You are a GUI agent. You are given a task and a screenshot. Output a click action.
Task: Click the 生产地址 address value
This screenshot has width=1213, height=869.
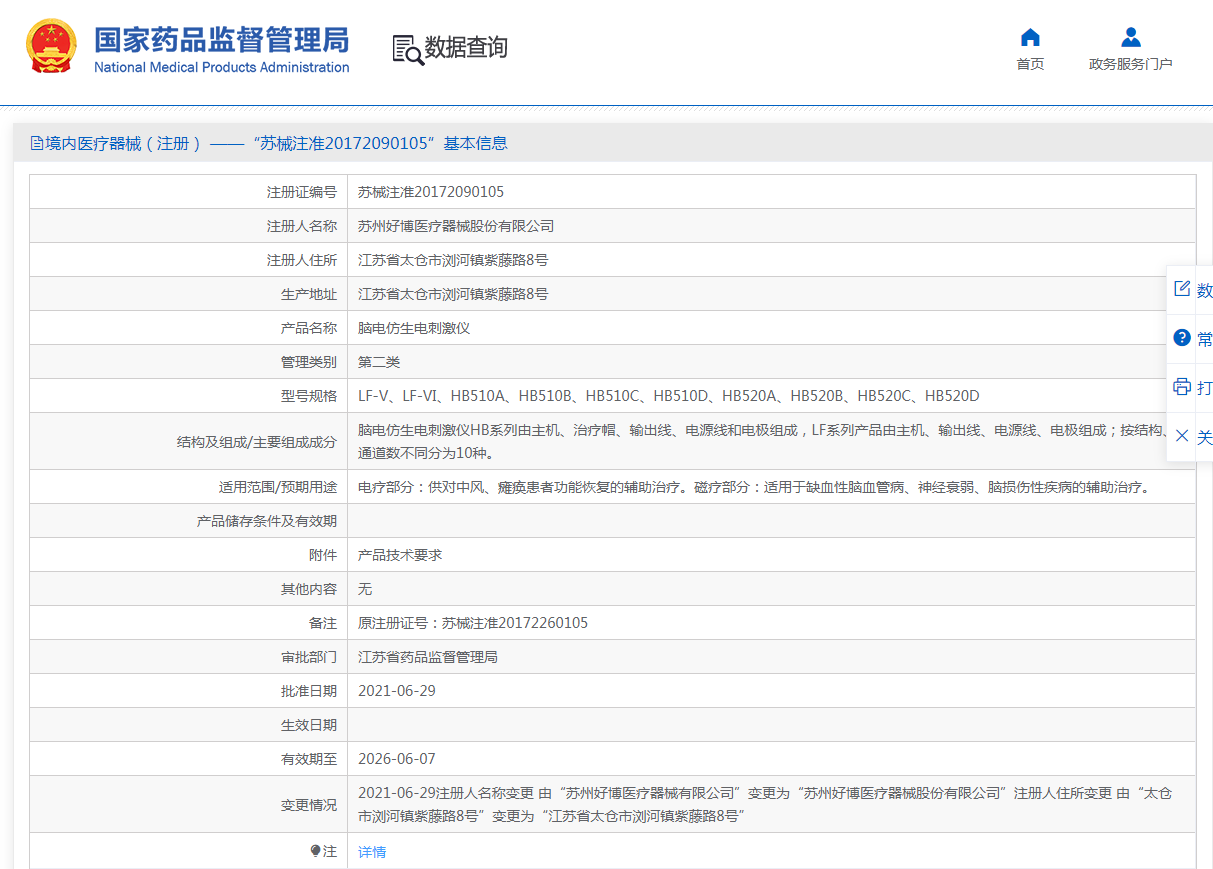[453, 294]
